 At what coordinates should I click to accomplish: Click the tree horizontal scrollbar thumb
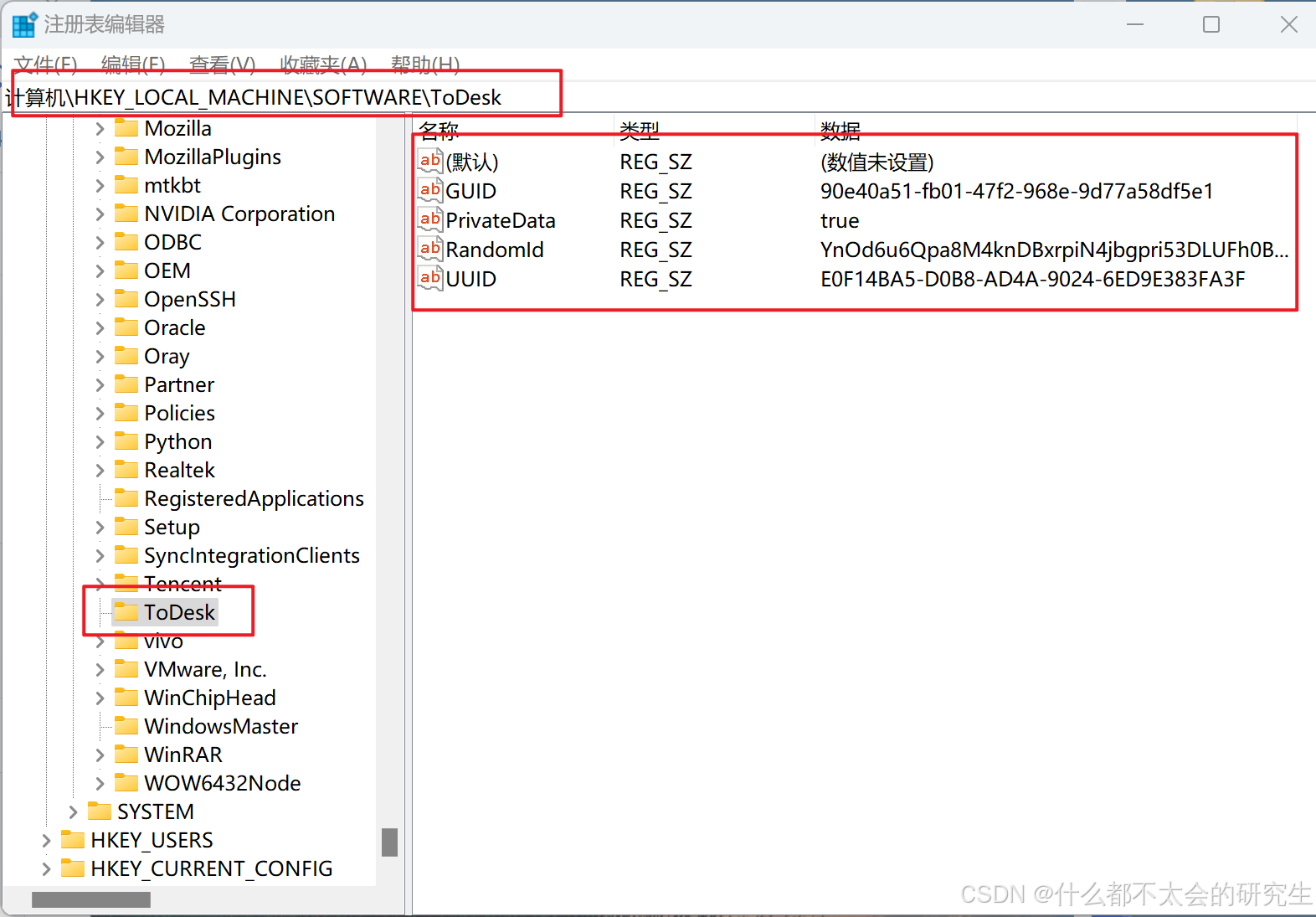pos(91,899)
